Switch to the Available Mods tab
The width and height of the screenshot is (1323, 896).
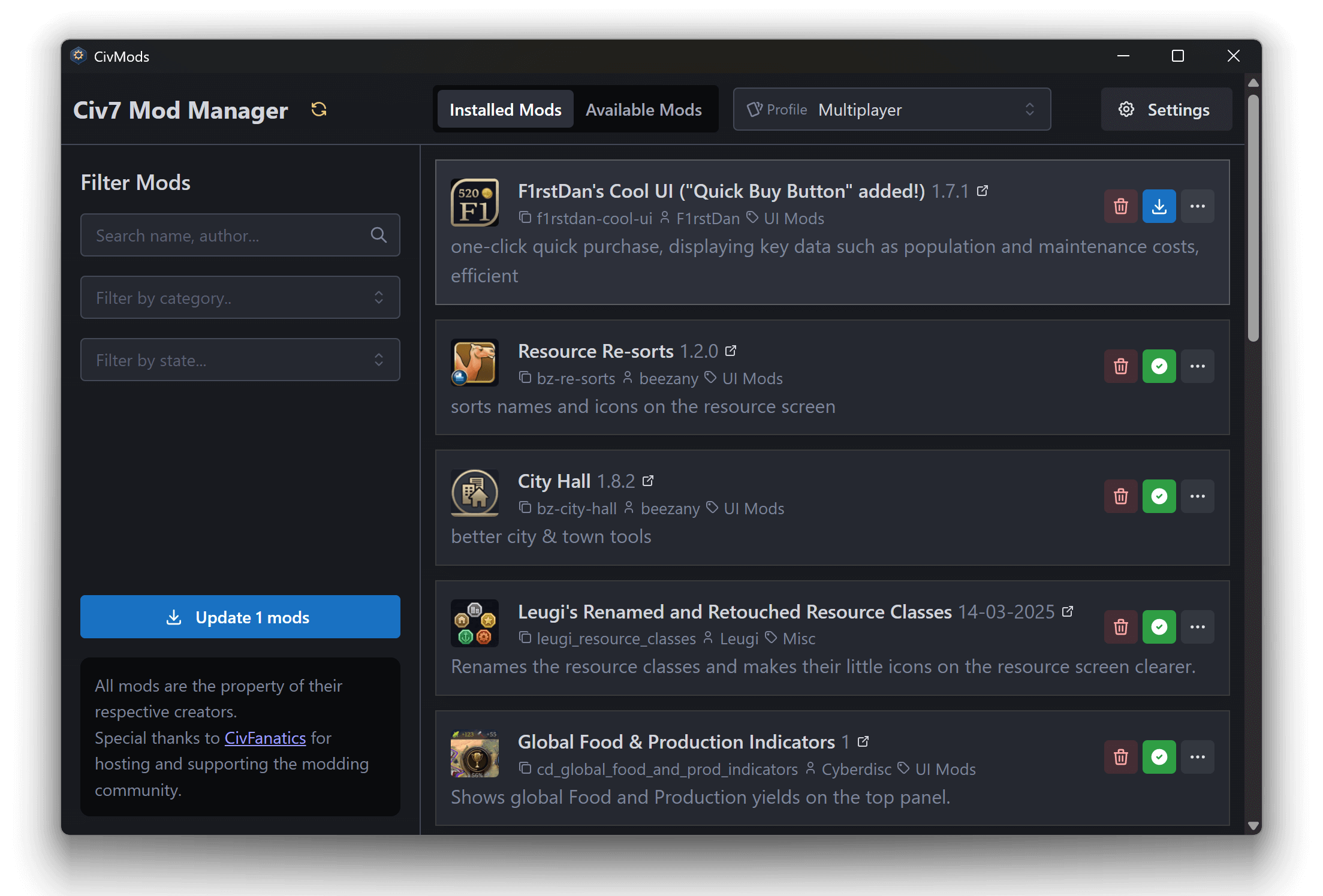pyautogui.click(x=644, y=109)
